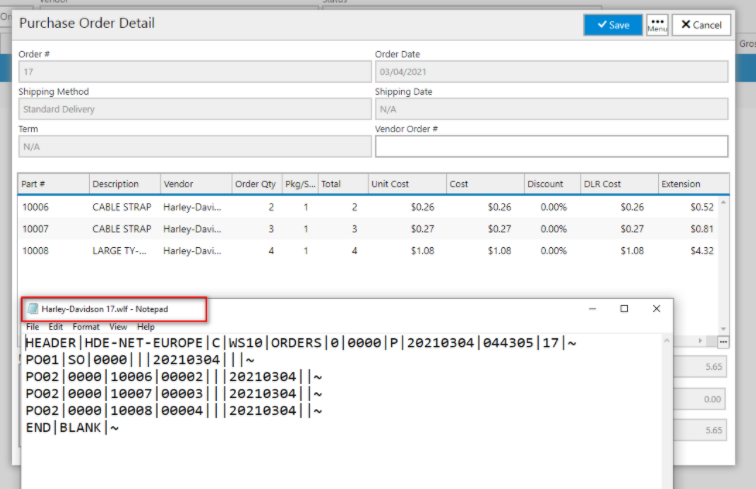Open Notepad File menu
Screen dimensions: 756x489
(33, 326)
